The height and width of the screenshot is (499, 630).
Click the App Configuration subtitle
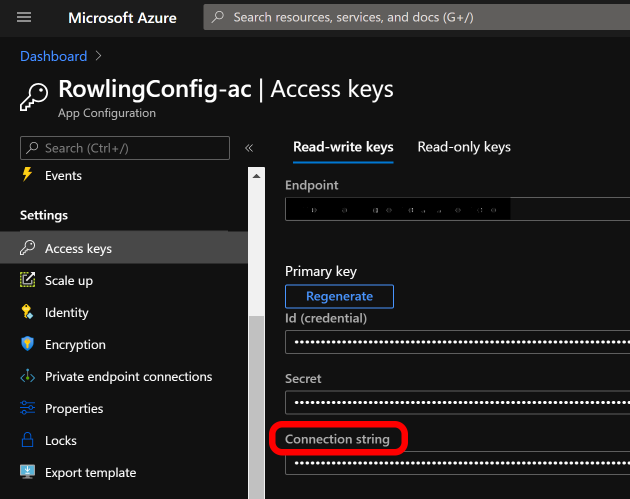tap(107, 113)
